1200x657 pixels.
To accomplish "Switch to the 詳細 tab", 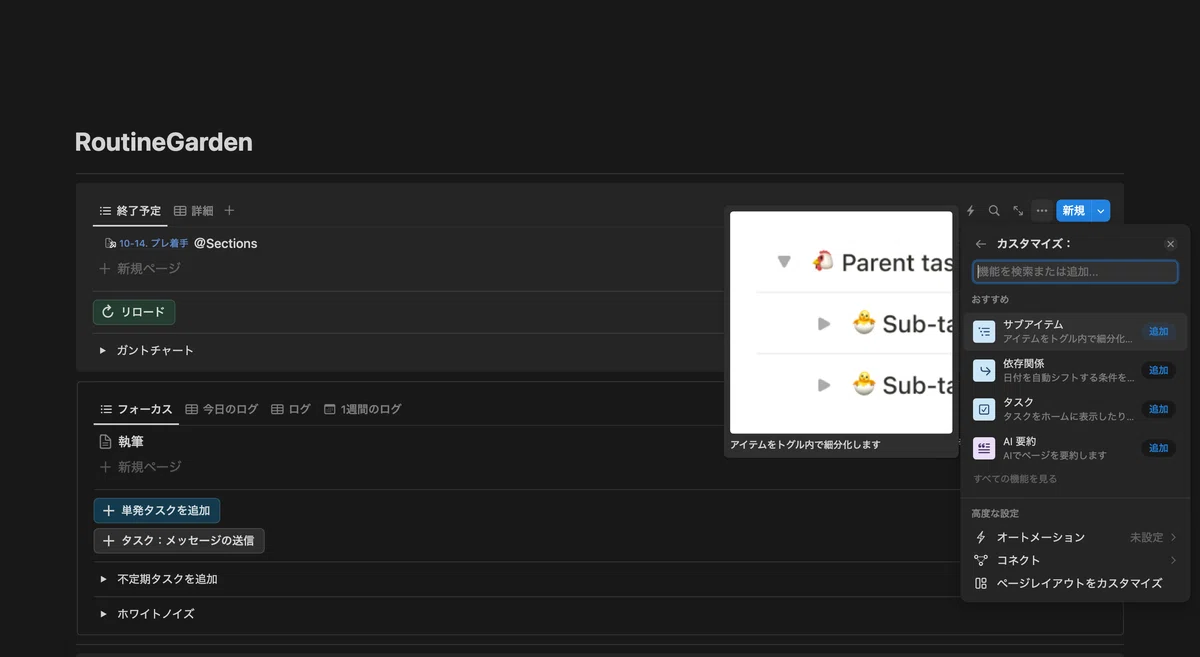I will coord(193,211).
